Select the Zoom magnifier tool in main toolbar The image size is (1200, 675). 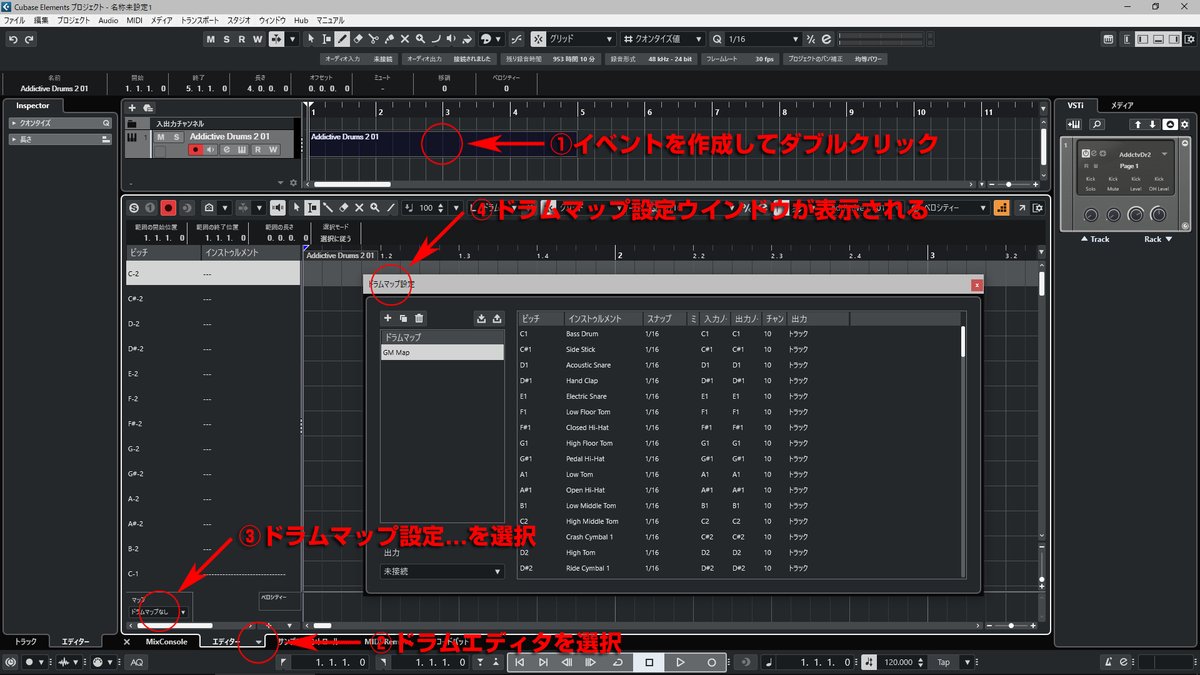[420, 39]
